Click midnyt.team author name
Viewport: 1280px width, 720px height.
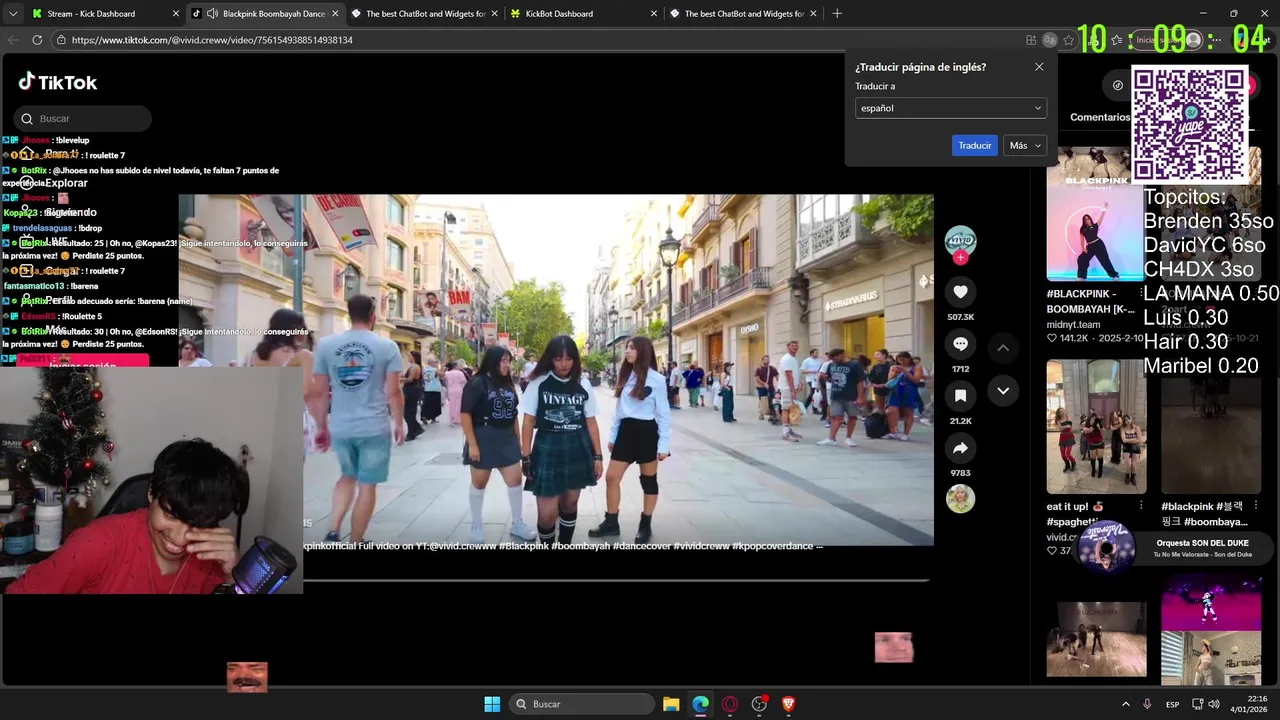[x=1073, y=325]
